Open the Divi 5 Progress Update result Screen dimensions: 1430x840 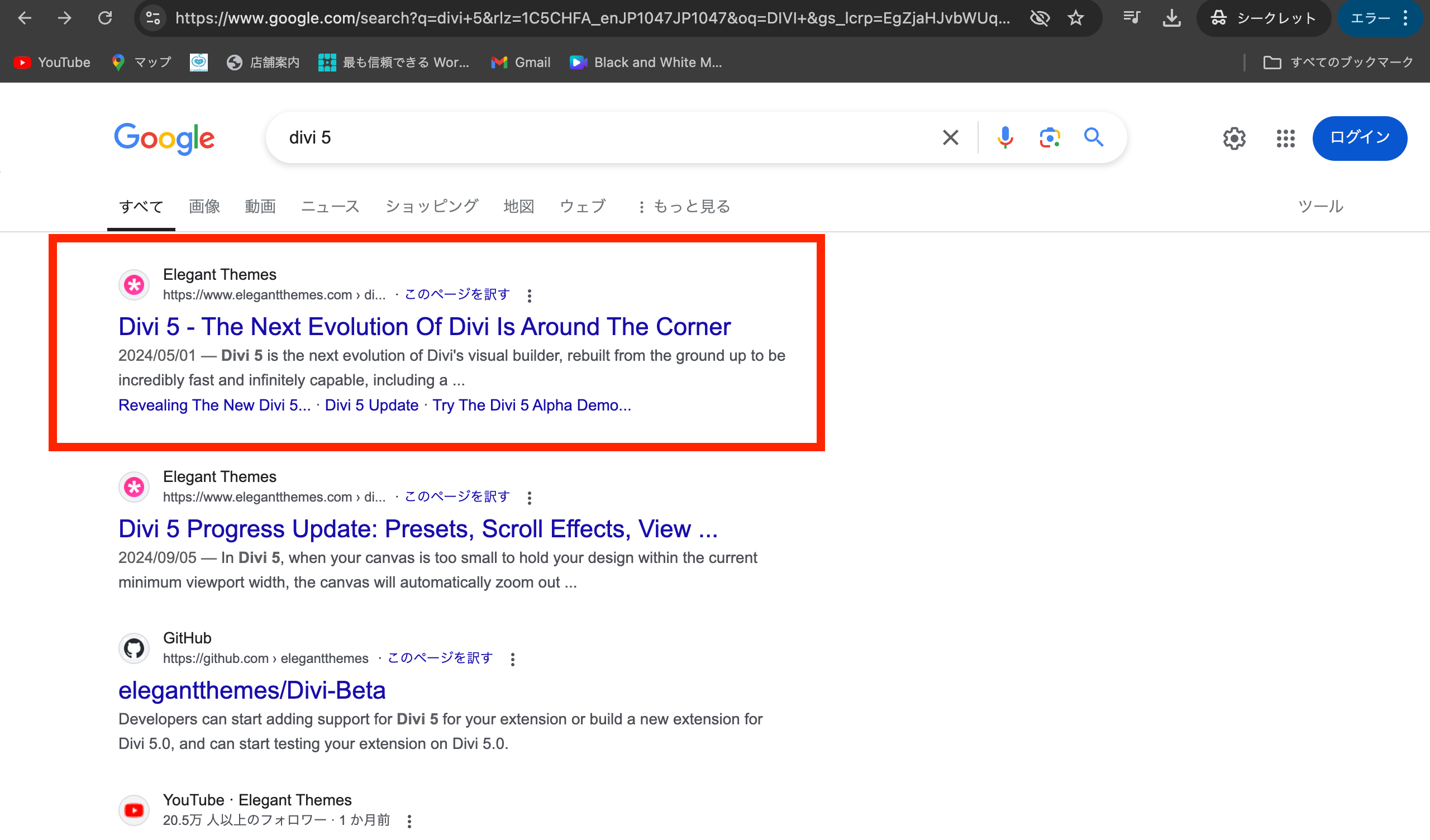point(418,529)
